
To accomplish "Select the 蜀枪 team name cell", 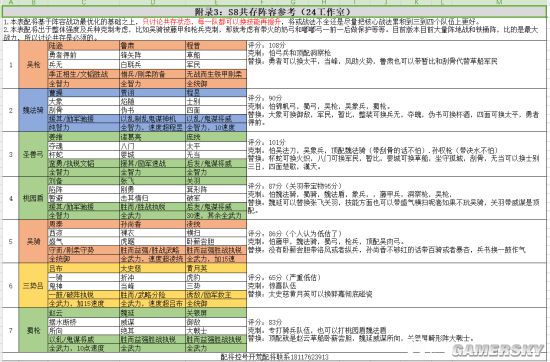I will point(33,330).
